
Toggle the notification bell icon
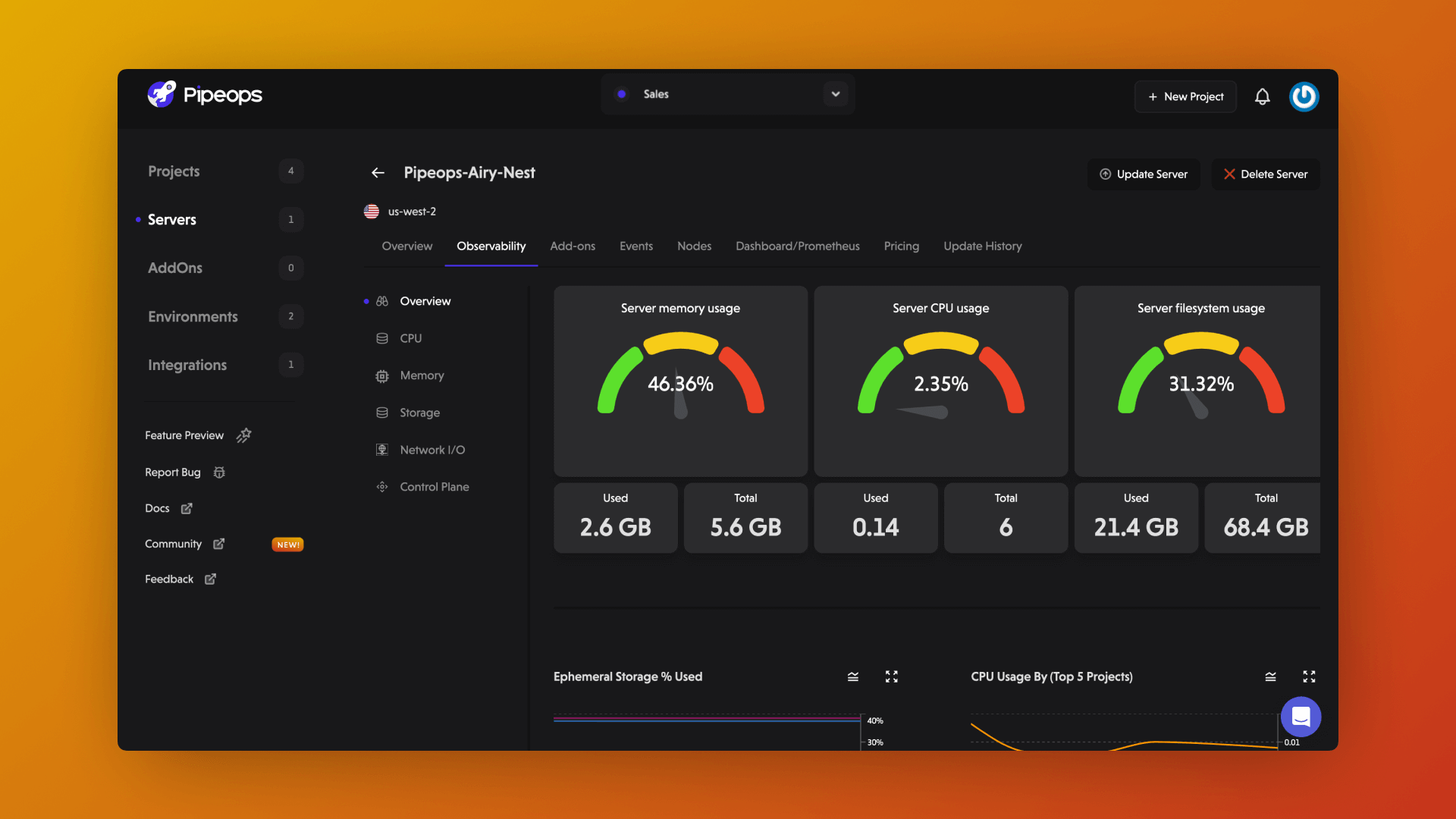[1263, 96]
